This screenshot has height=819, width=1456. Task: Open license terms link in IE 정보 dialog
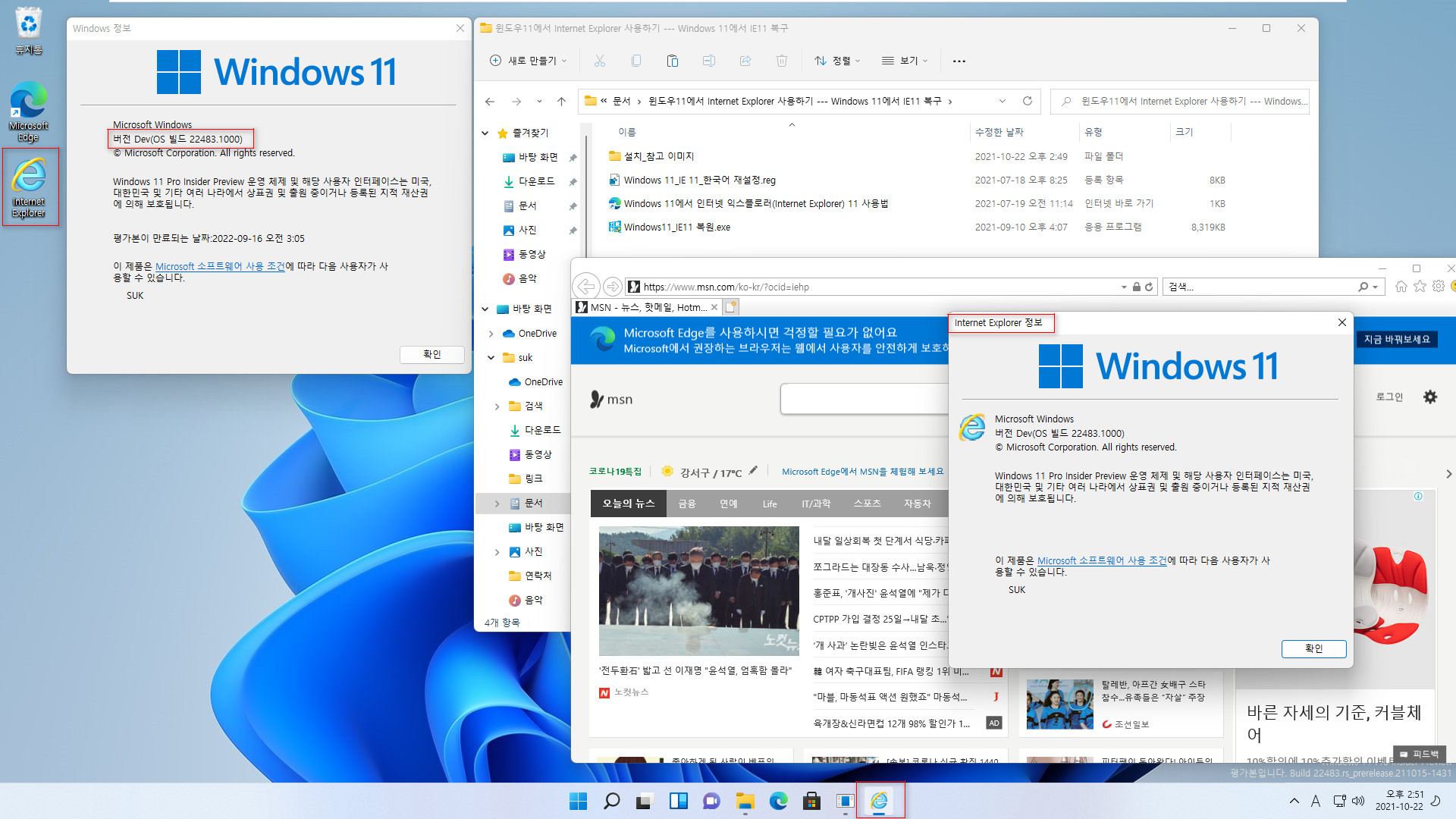coord(1102,560)
